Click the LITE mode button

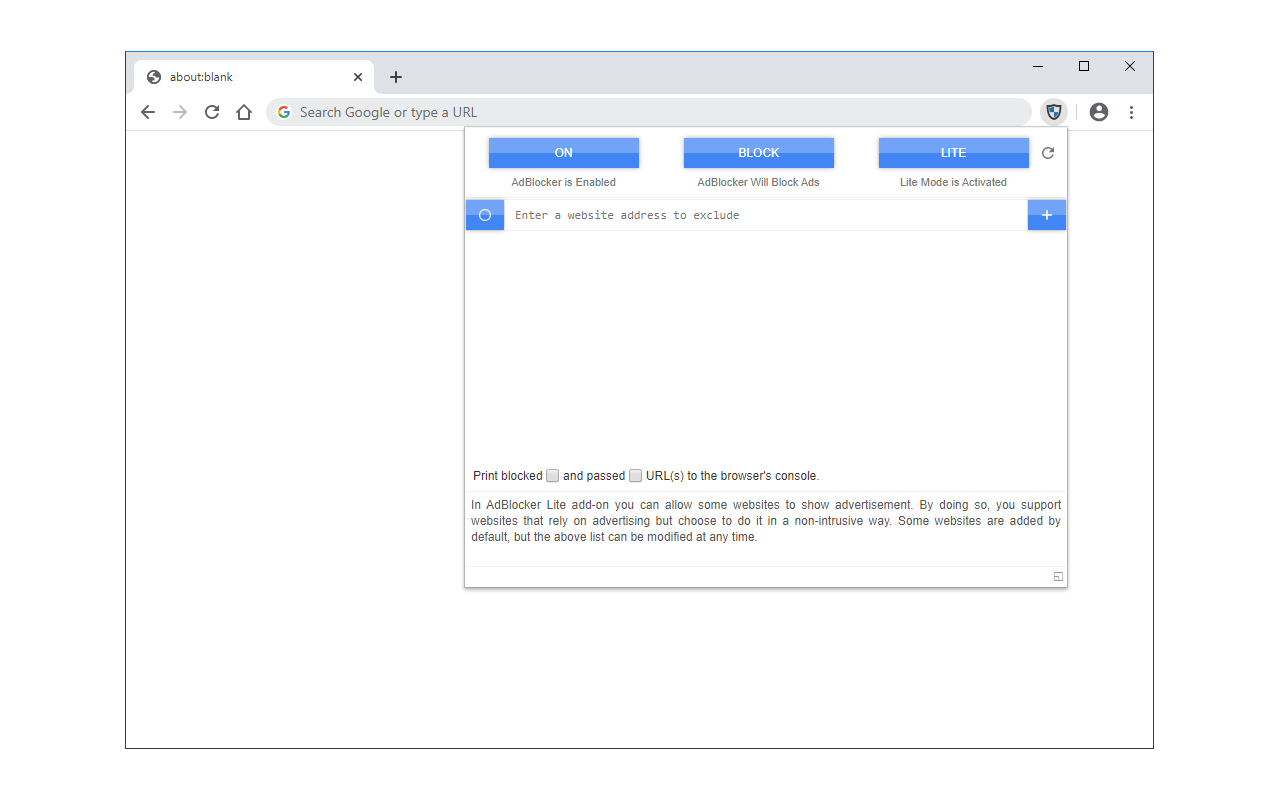[x=953, y=152]
